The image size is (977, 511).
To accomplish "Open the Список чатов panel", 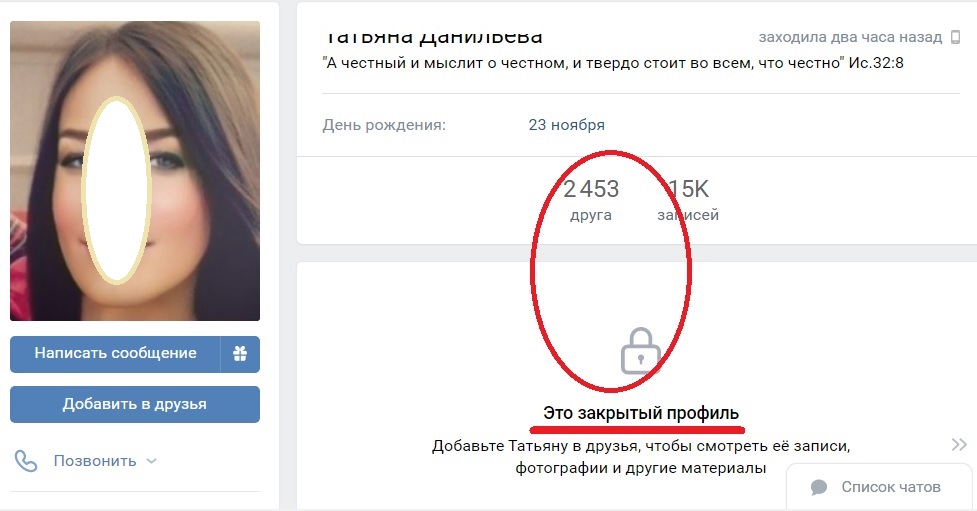I will click(879, 487).
